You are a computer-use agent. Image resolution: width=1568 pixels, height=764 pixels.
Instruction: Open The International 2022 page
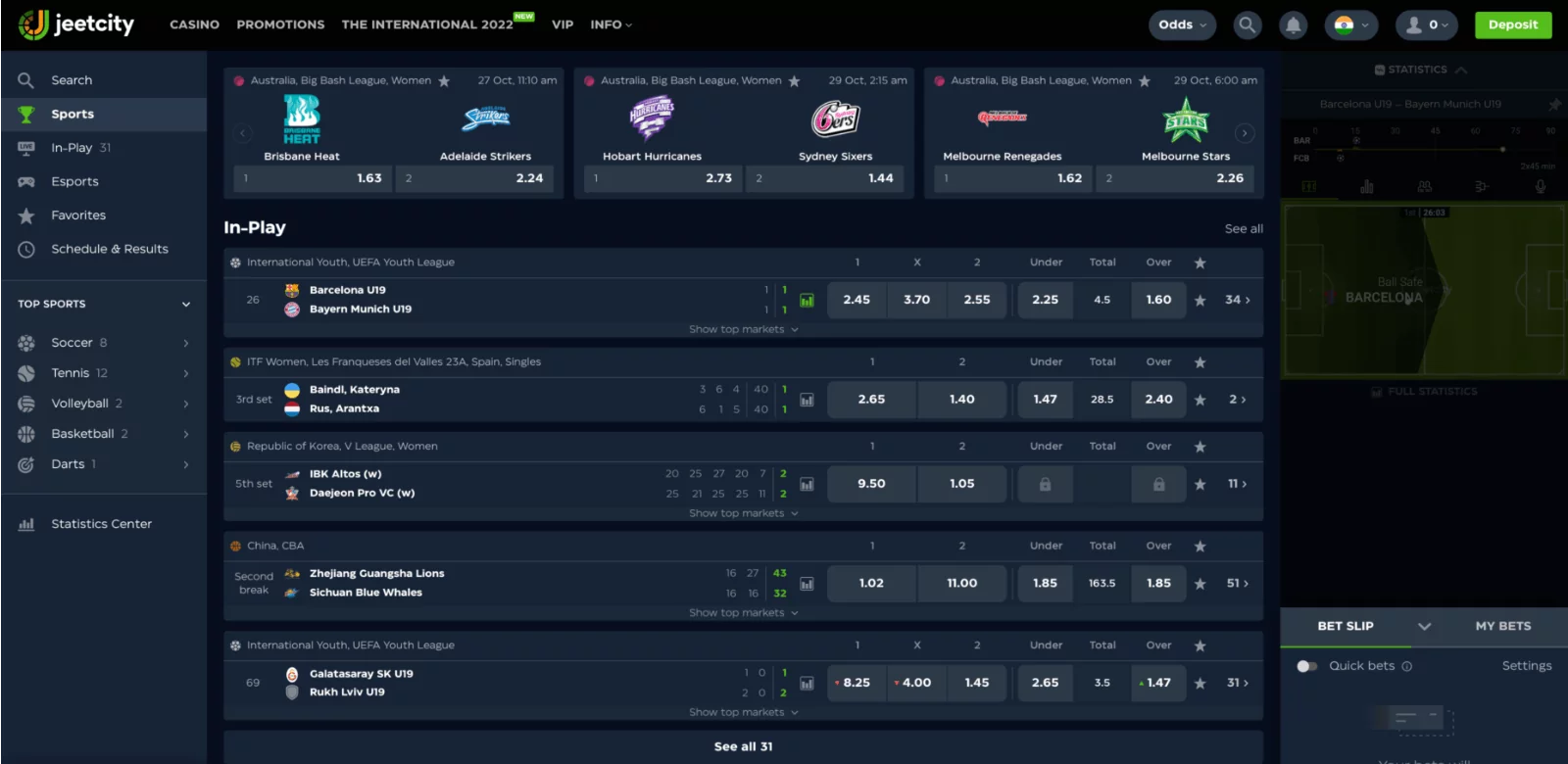[x=427, y=24]
